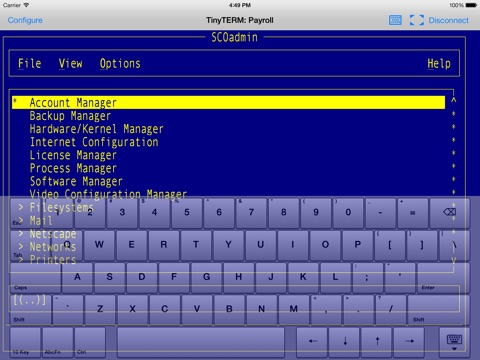Tap the backtick key

pos(68,309)
